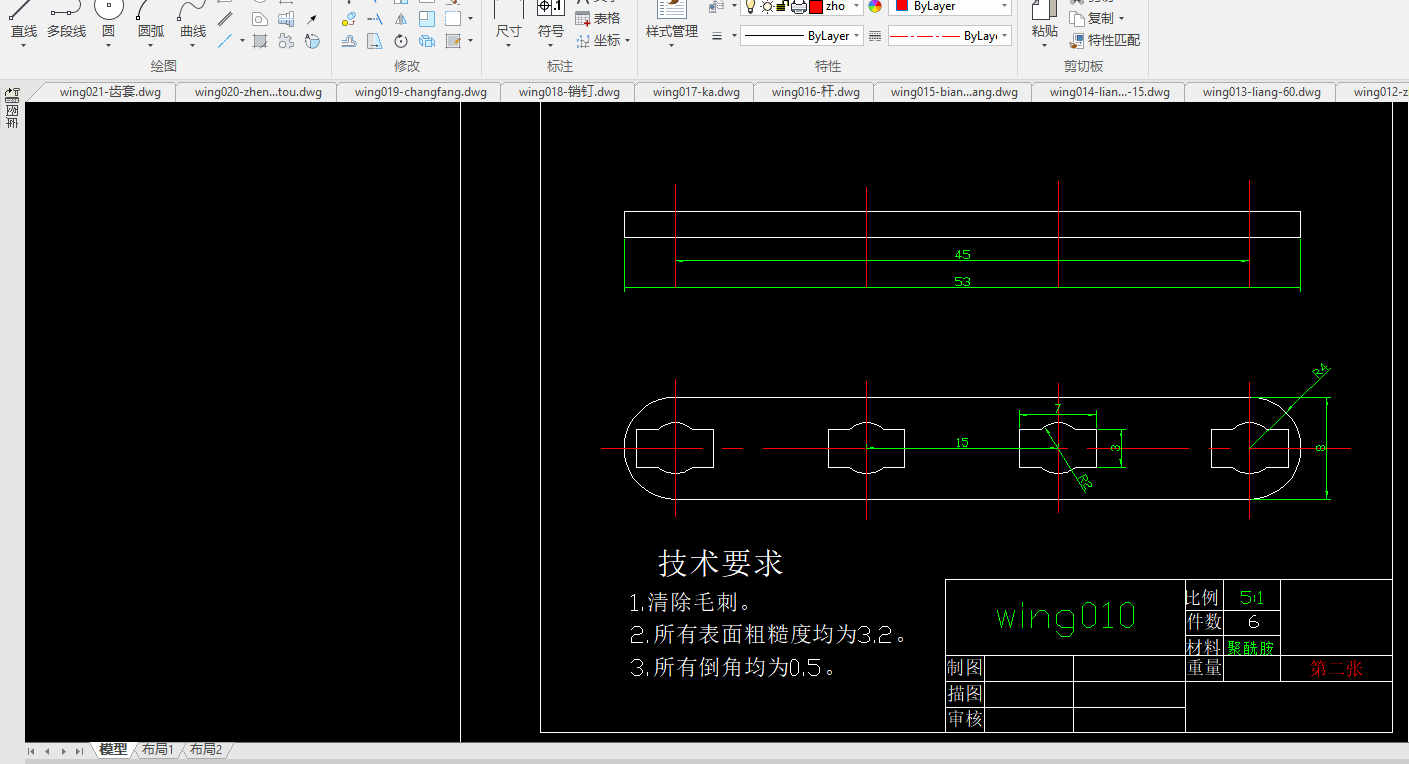This screenshot has height=764, width=1409.
Task: Click the offset tool icon in 修改 panel
Action: [349, 41]
